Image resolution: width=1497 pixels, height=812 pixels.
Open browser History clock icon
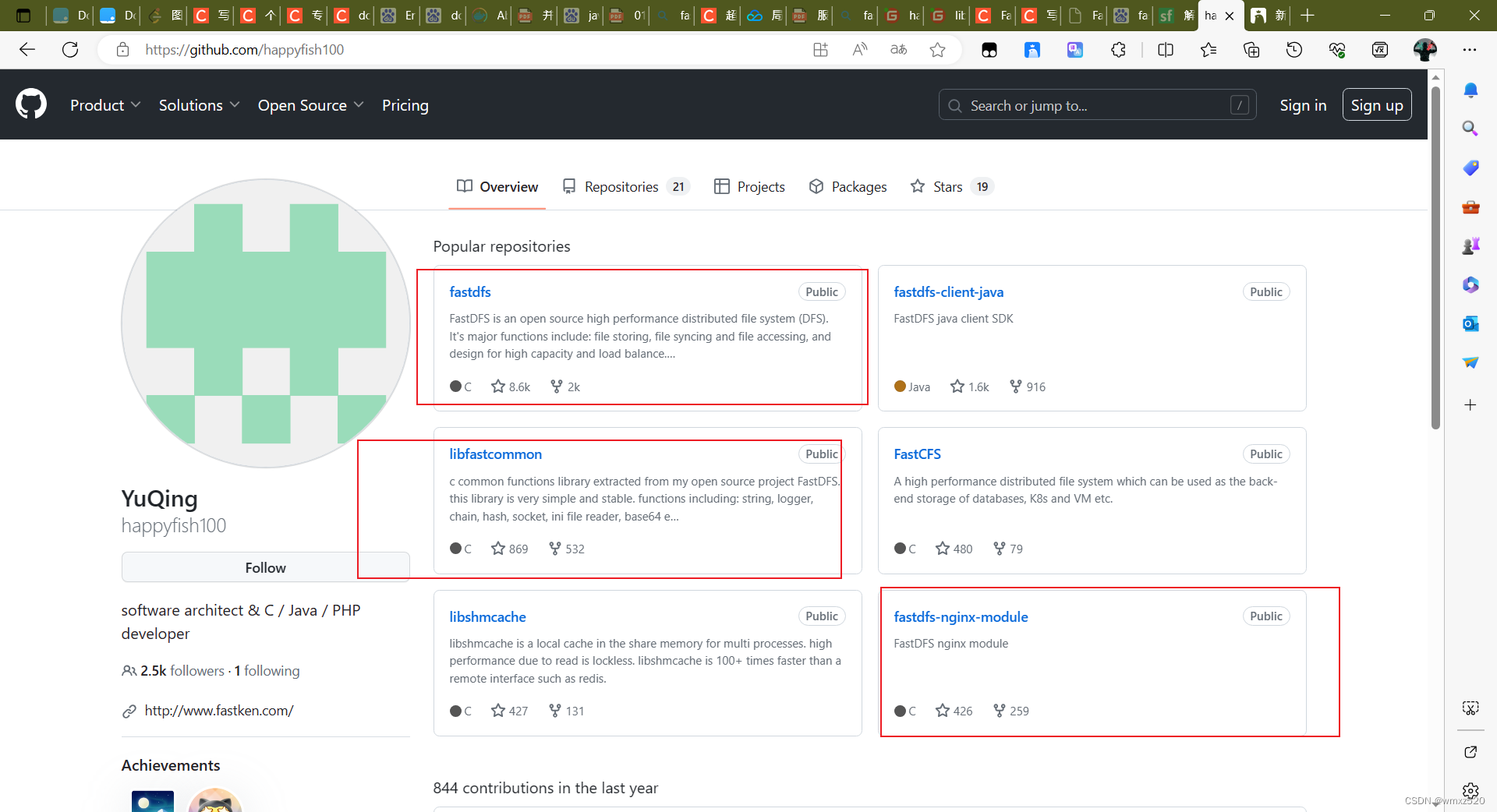tap(1294, 50)
